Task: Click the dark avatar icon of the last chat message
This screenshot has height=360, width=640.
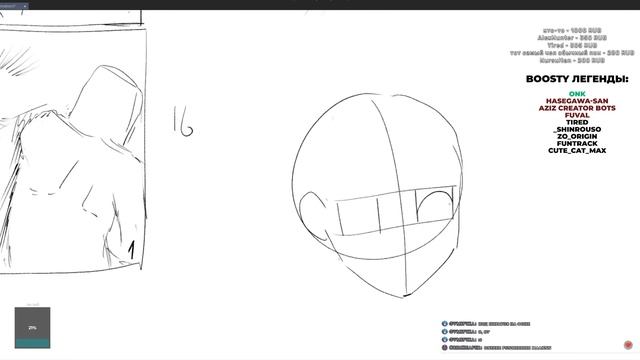Action: pos(444,348)
